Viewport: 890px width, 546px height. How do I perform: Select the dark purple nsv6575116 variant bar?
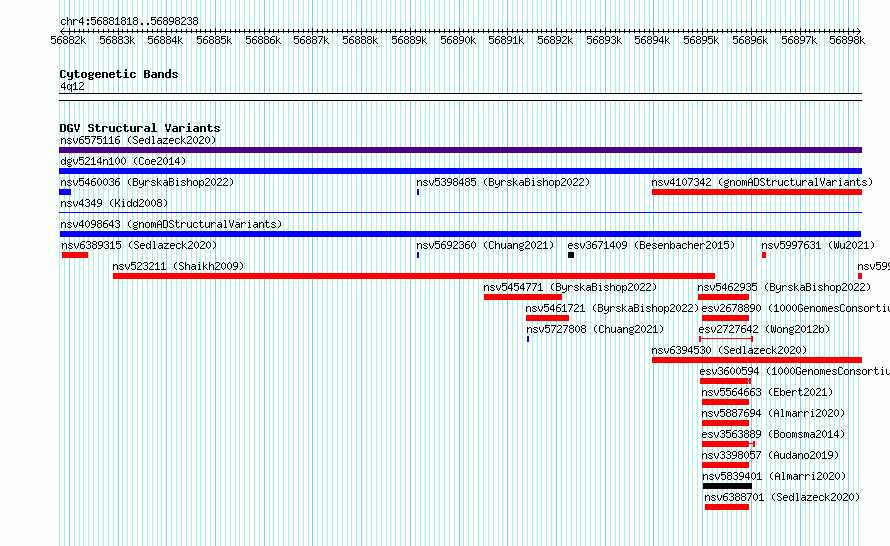point(460,150)
